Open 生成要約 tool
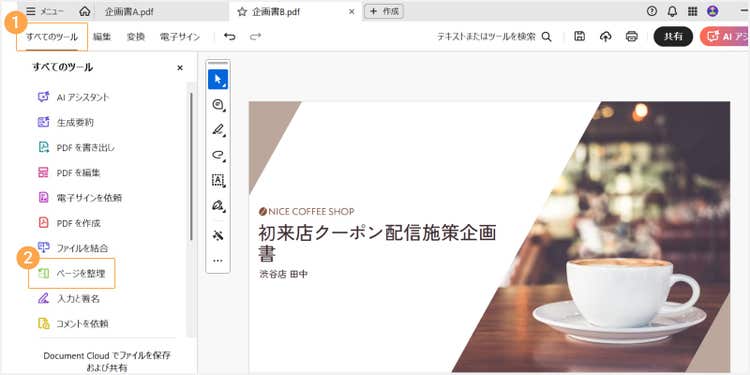 pos(66,122)
